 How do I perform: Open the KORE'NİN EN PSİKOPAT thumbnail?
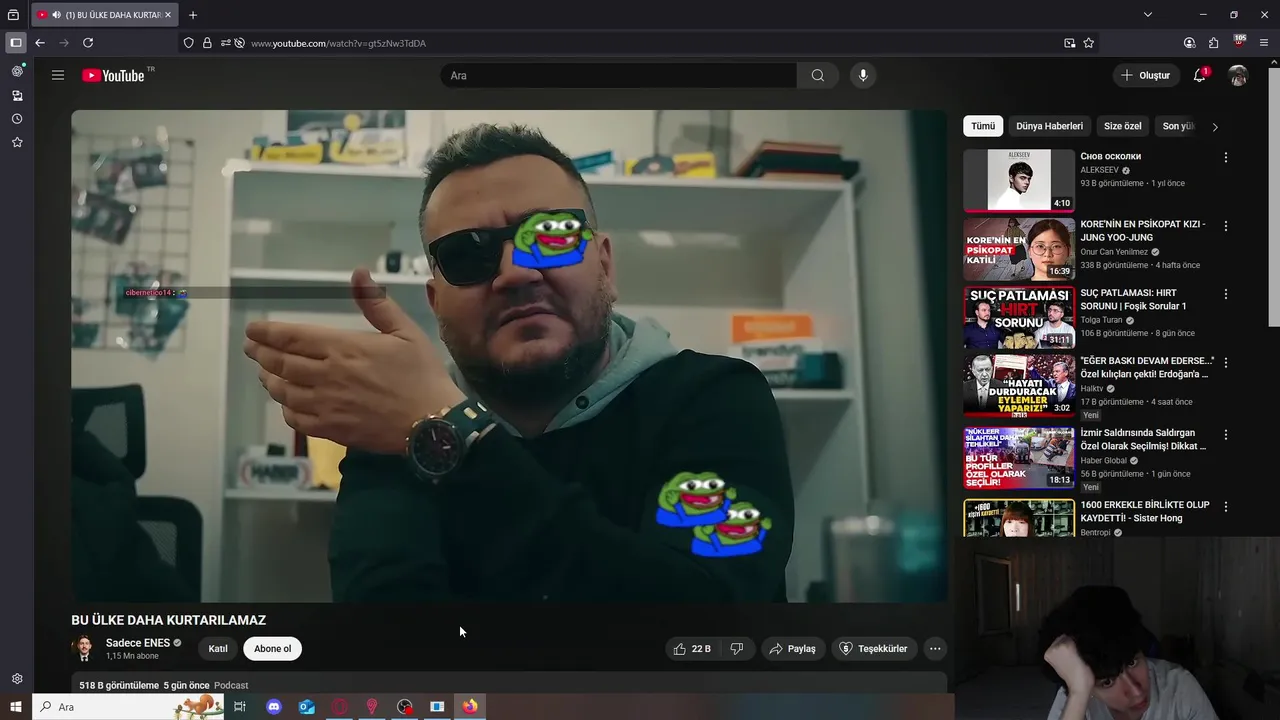(1019, 249)
